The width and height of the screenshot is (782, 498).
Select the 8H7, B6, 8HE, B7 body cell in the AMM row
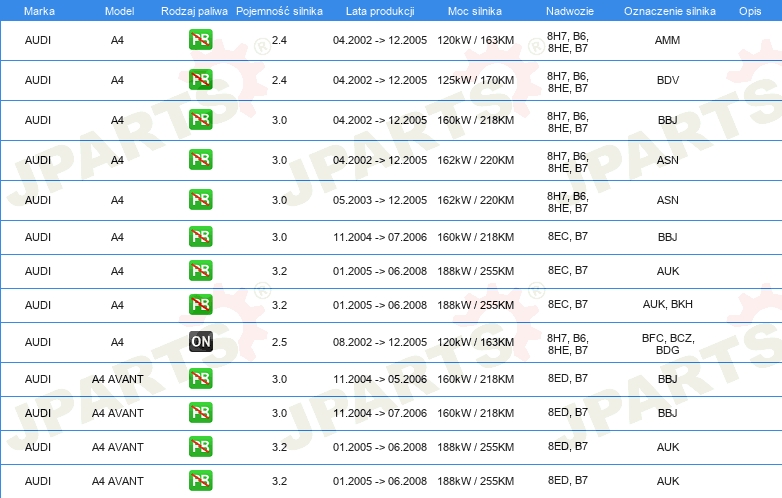tap(568, 42)
